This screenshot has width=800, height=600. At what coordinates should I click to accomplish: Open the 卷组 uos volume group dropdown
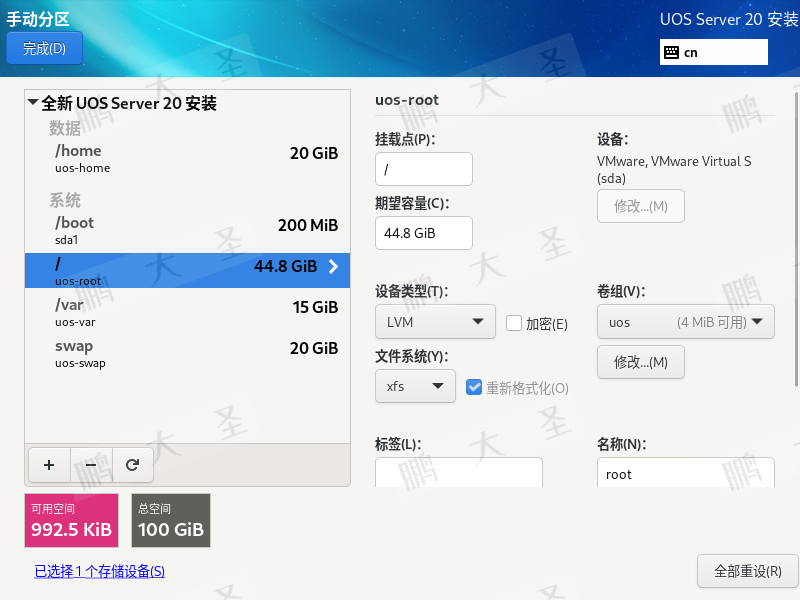click(686, 321)
